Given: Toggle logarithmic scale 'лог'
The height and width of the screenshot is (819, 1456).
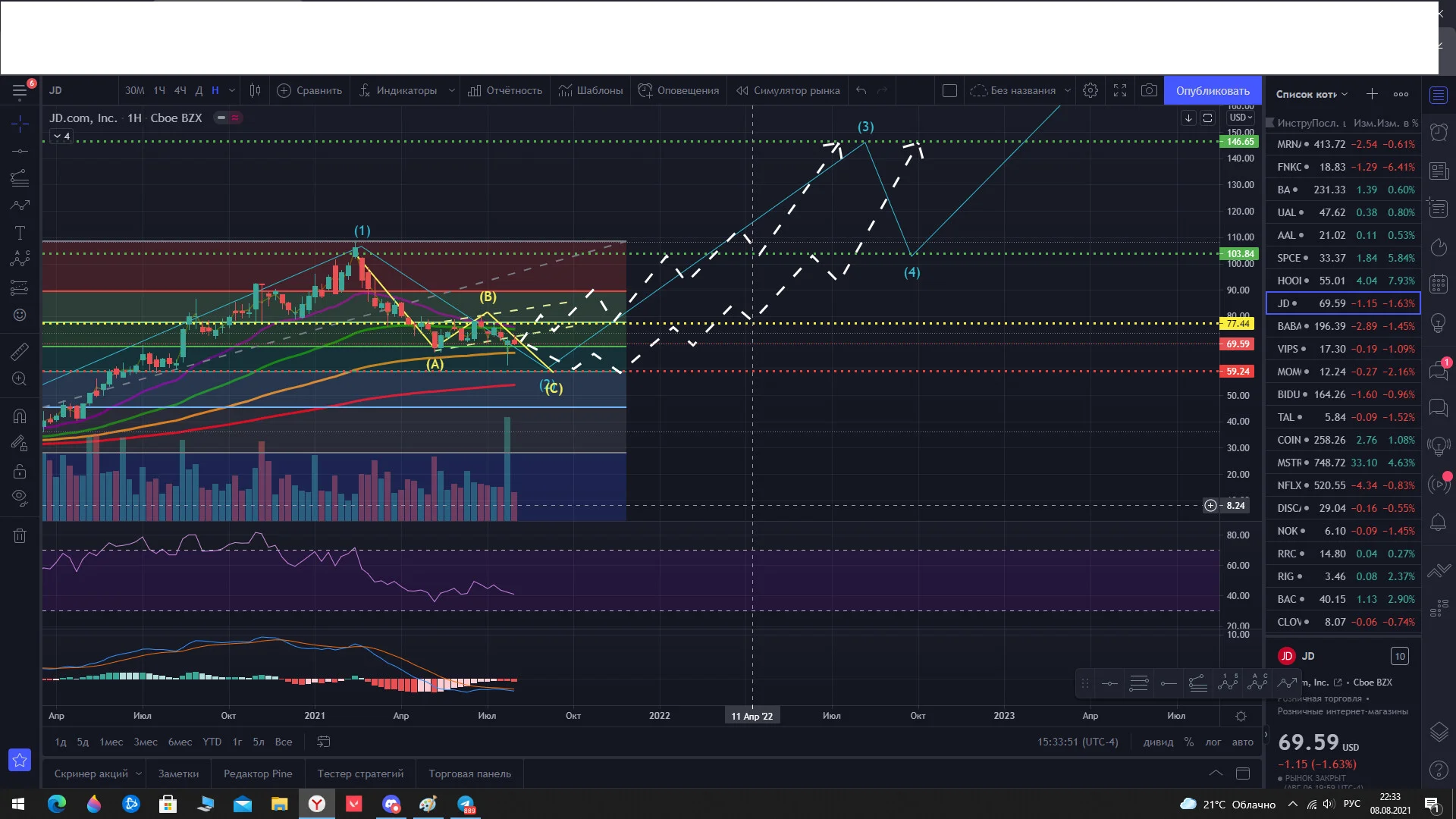Looking at the screenshot, I should point(1213,742).
